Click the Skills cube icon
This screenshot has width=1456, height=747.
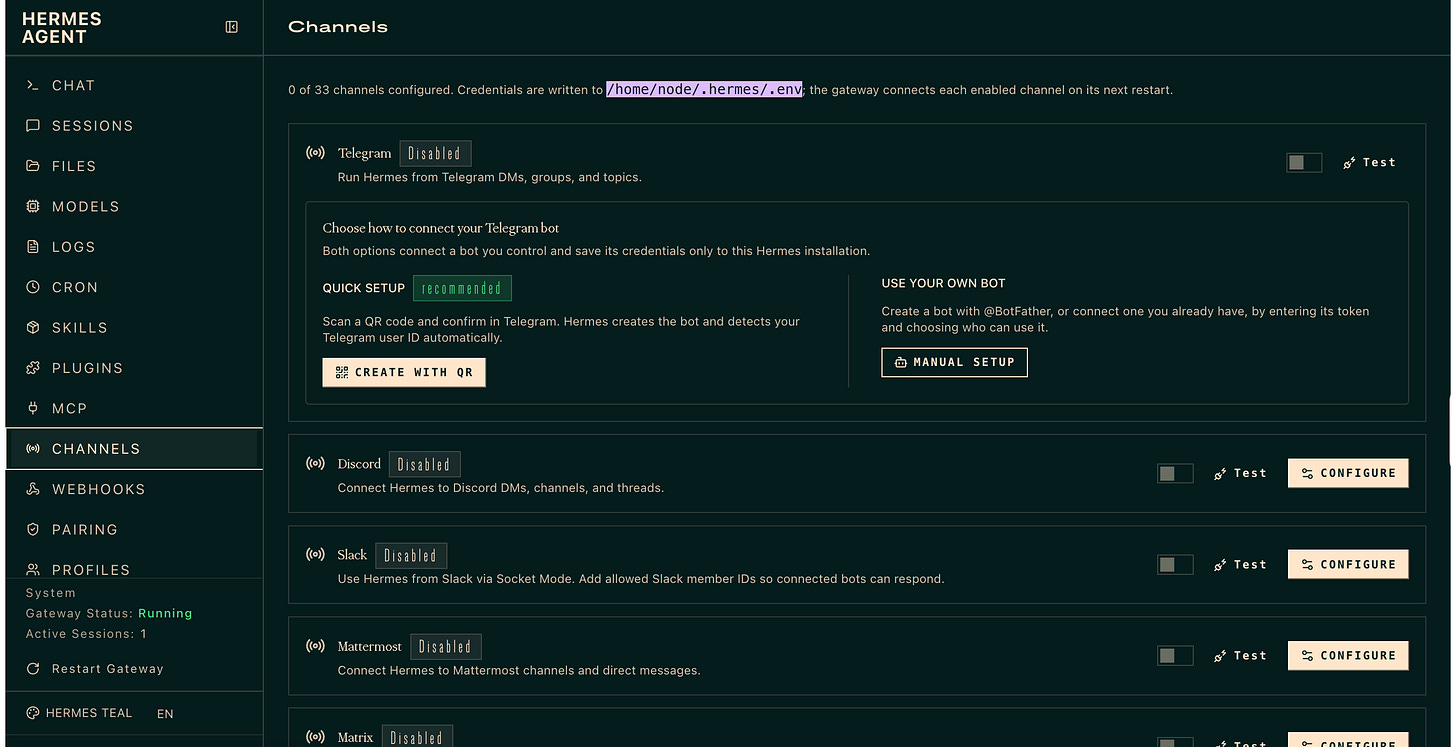click(33, 328)
